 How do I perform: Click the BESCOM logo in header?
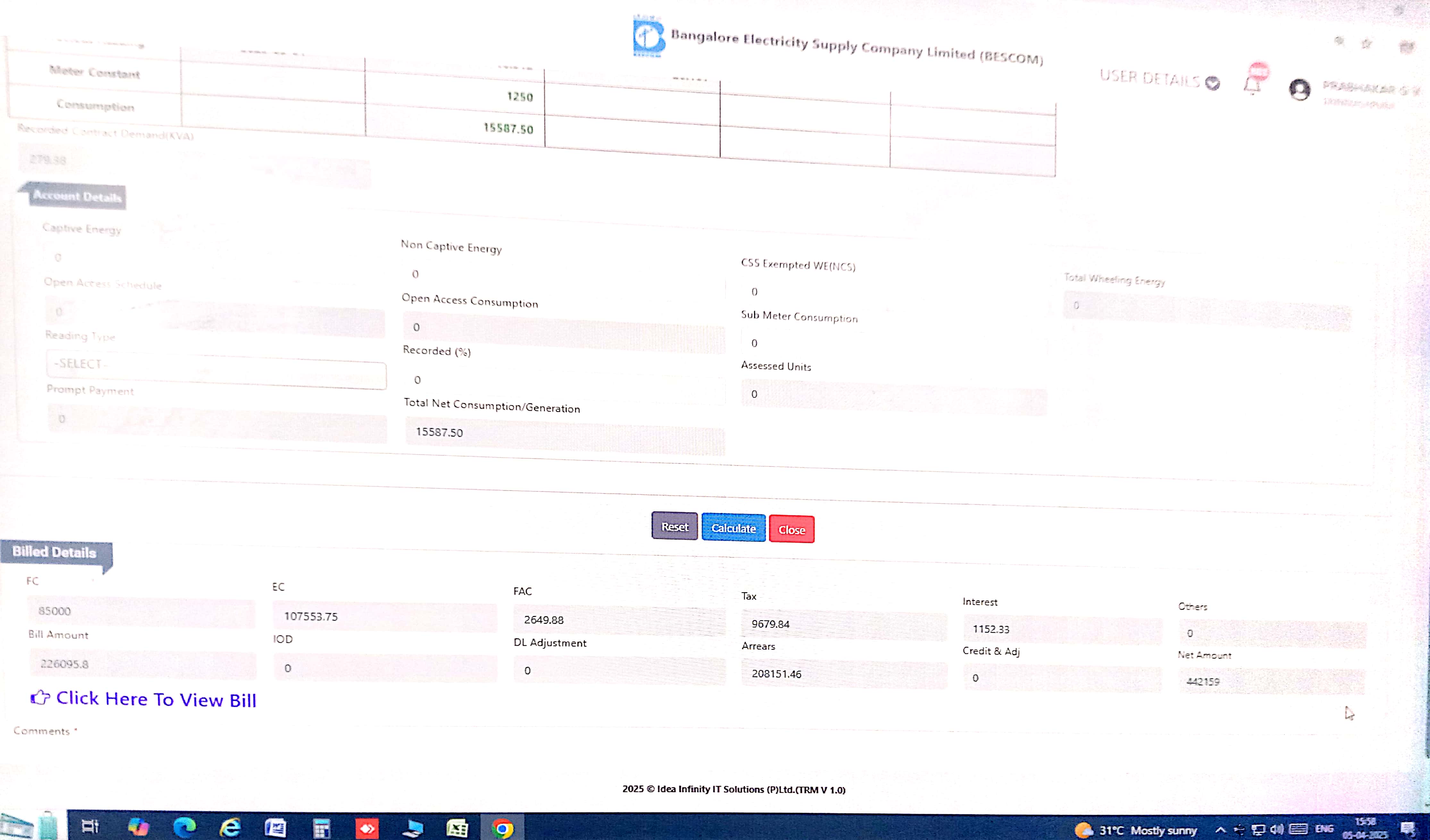coord(648,36)
